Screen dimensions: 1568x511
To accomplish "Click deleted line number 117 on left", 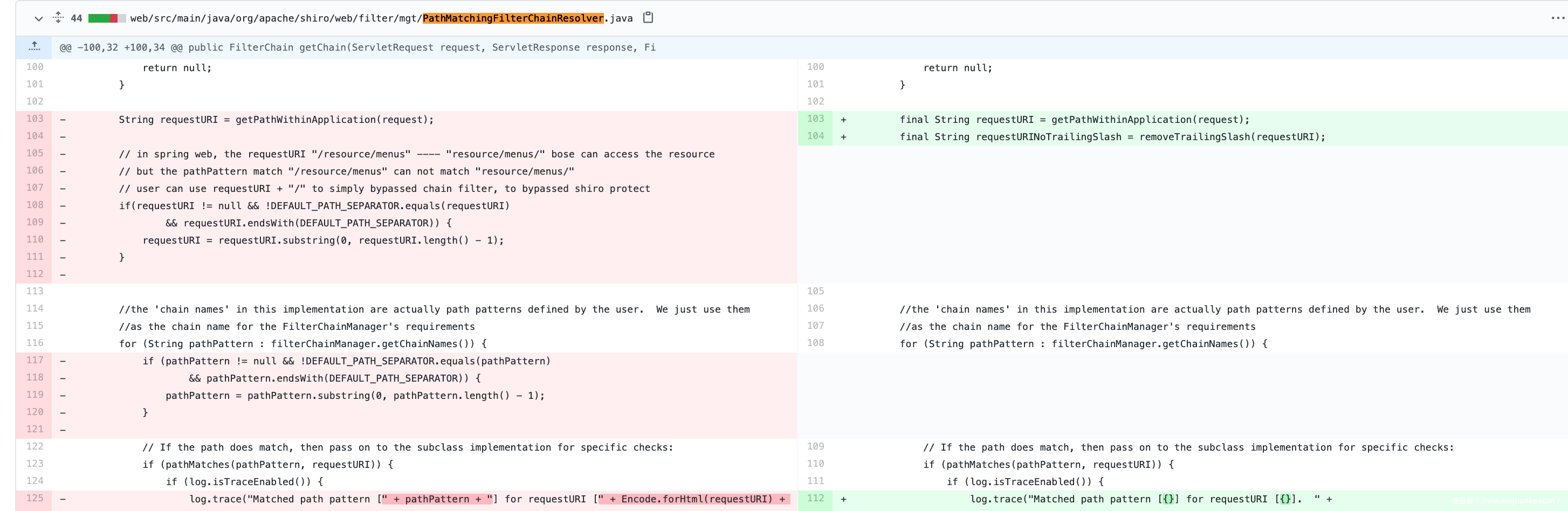I will 35,360.
